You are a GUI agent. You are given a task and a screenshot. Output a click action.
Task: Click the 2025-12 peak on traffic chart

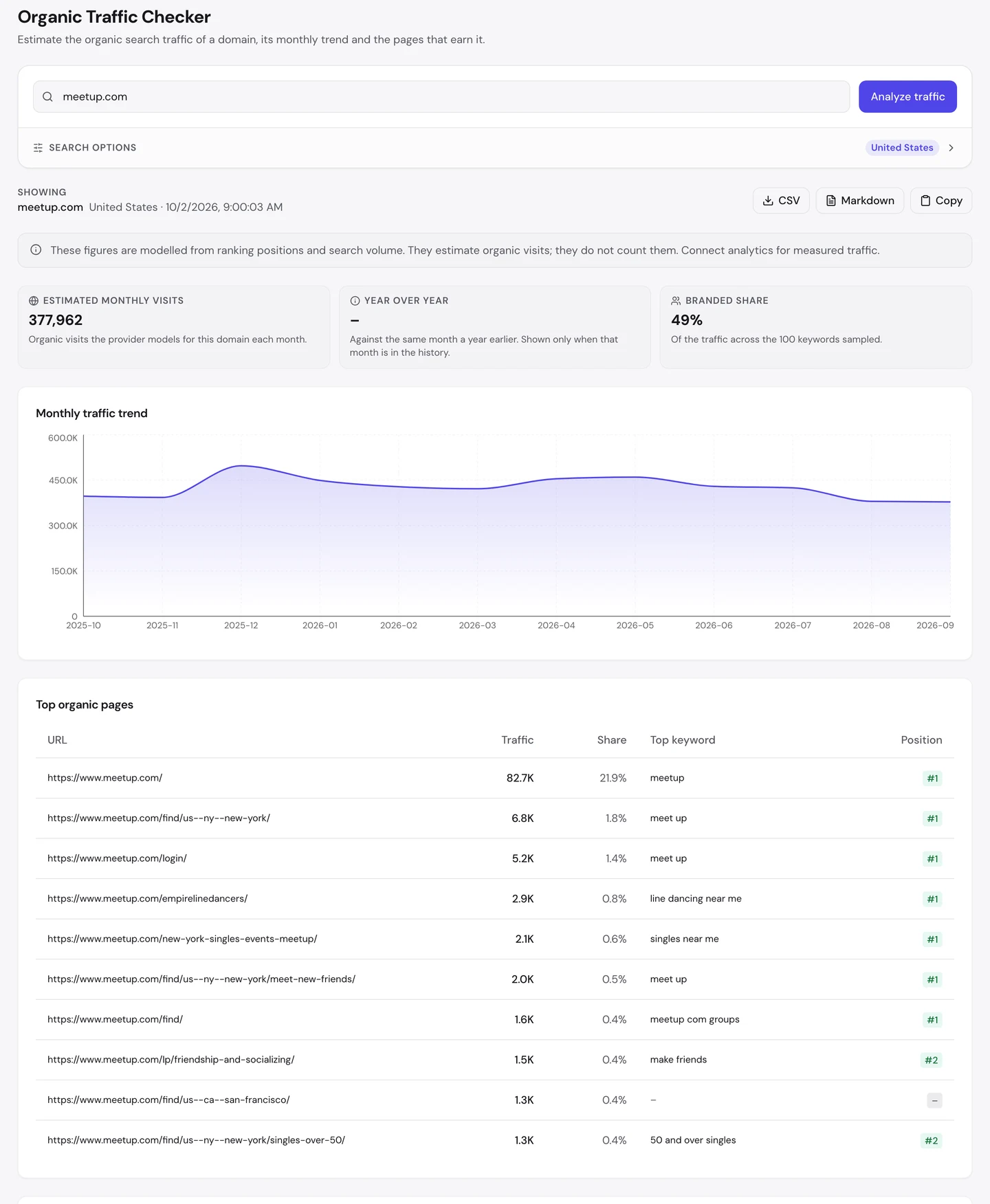click(241, 466)
